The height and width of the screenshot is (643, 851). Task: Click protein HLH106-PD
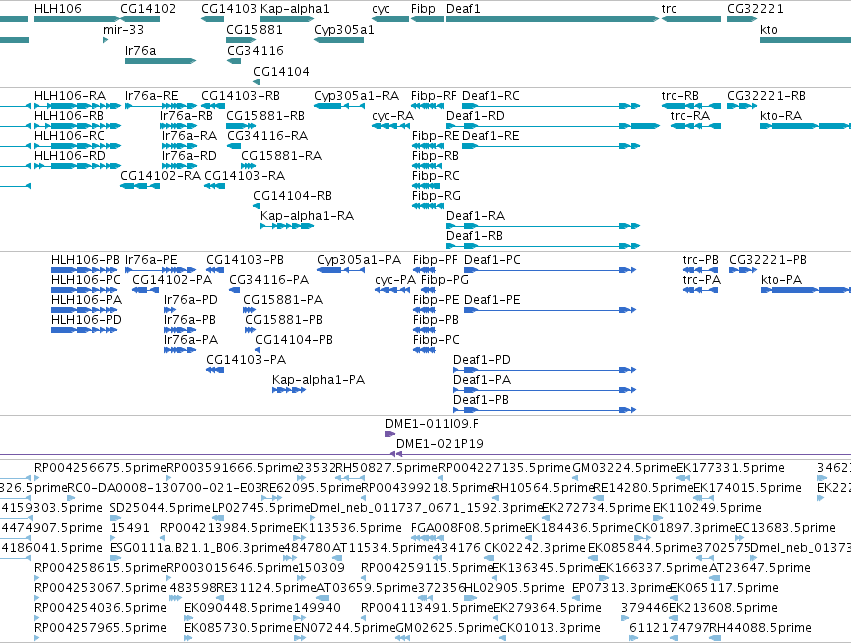coord(84,330)
